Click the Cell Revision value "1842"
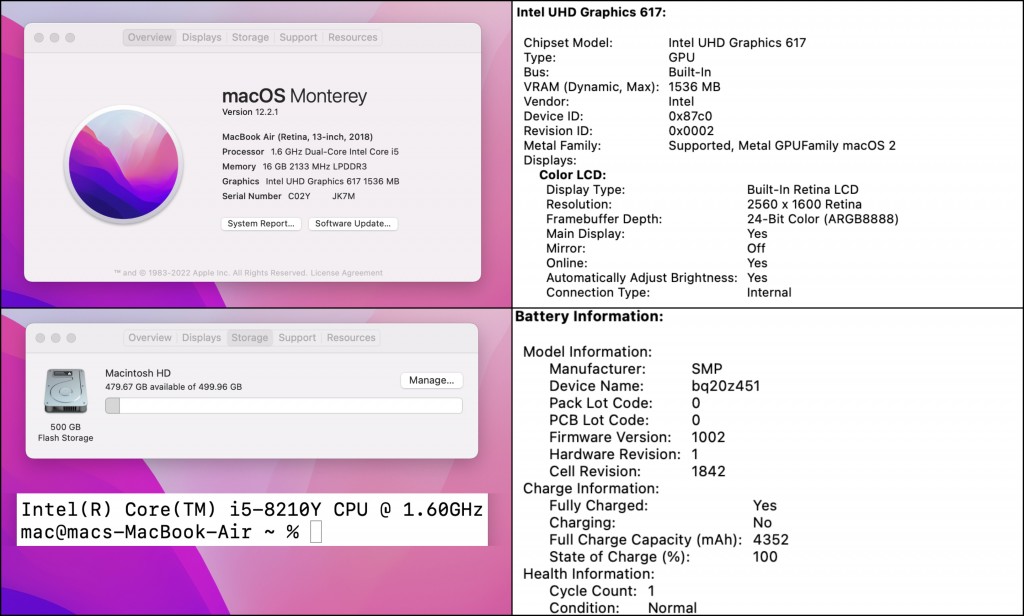Image resolution: width=1024 pixels, height=616 pixels. (709, 471)
